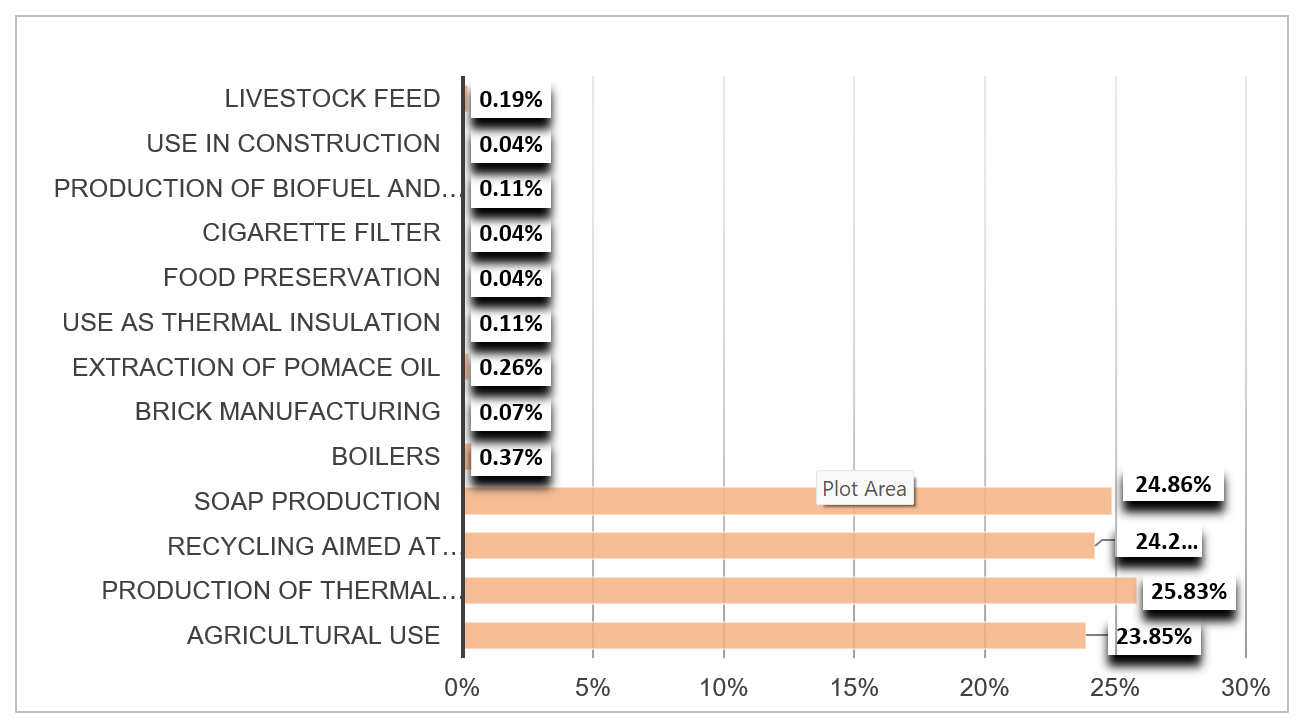1304x728 pixels.
Task: Select the PRODUCTION OF THERMAL bar
Action: (800, 591)
